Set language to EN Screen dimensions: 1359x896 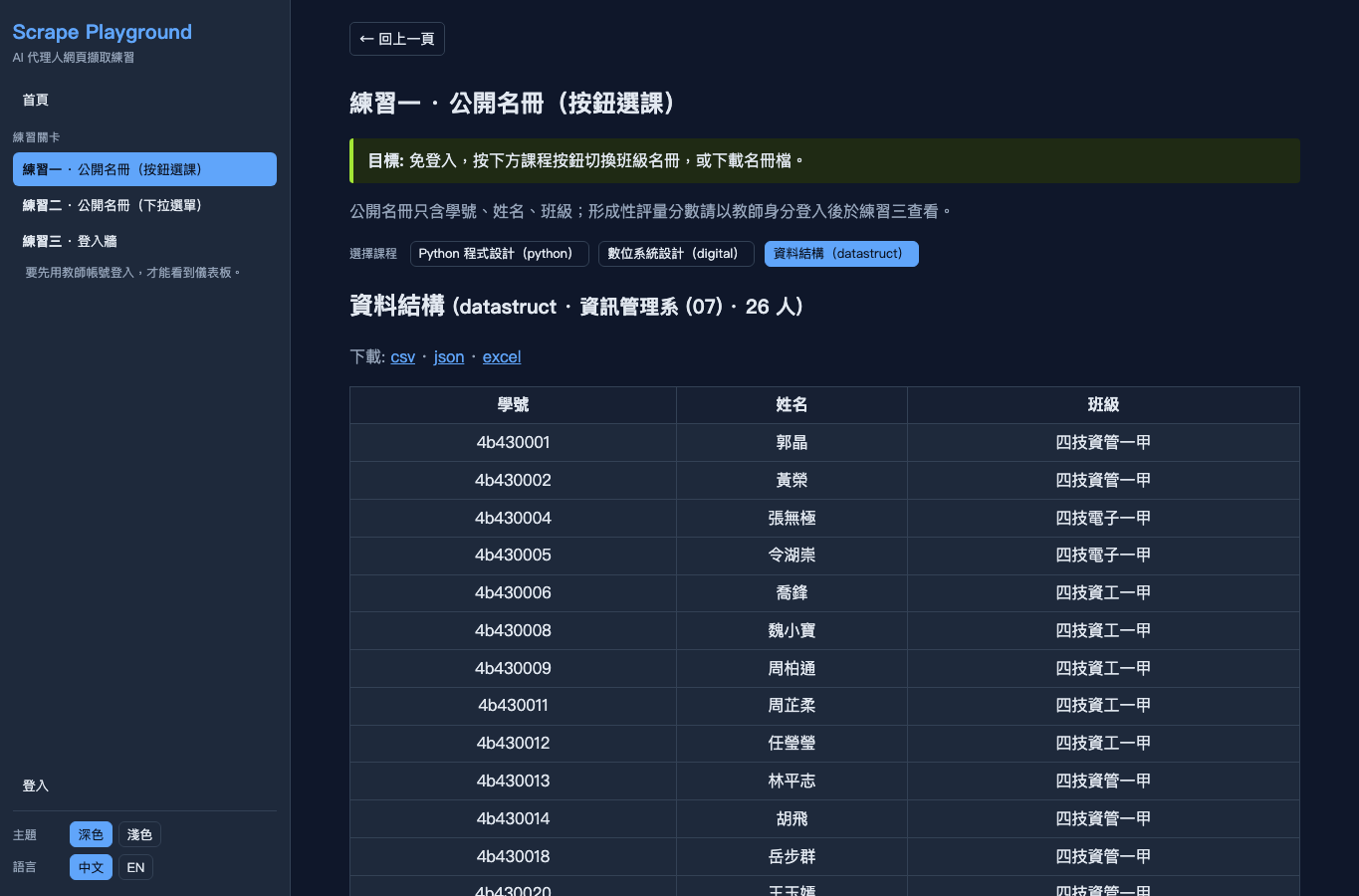[x=136, y=867]
